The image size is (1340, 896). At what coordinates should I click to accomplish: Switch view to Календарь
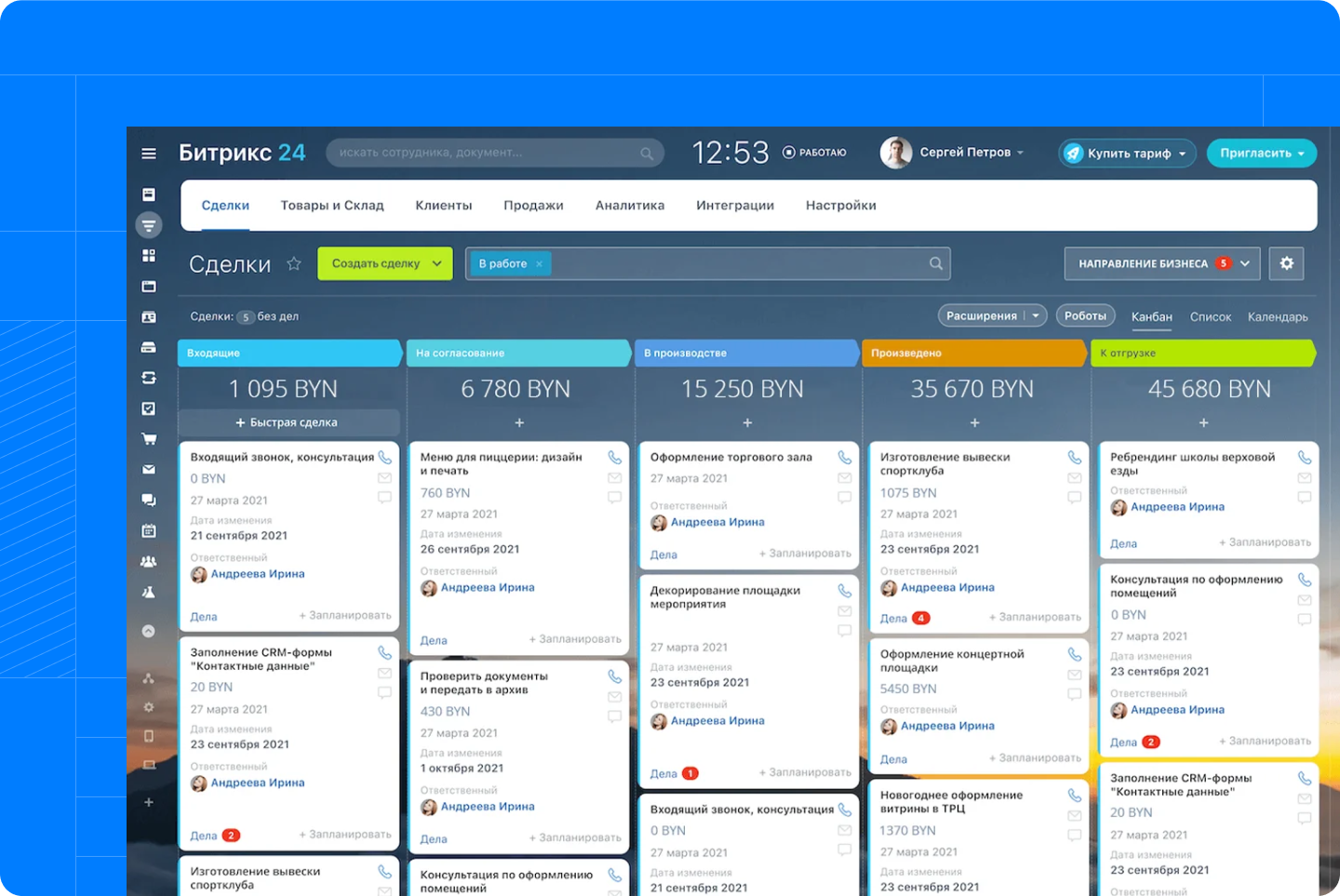(x=1277, y=317)
